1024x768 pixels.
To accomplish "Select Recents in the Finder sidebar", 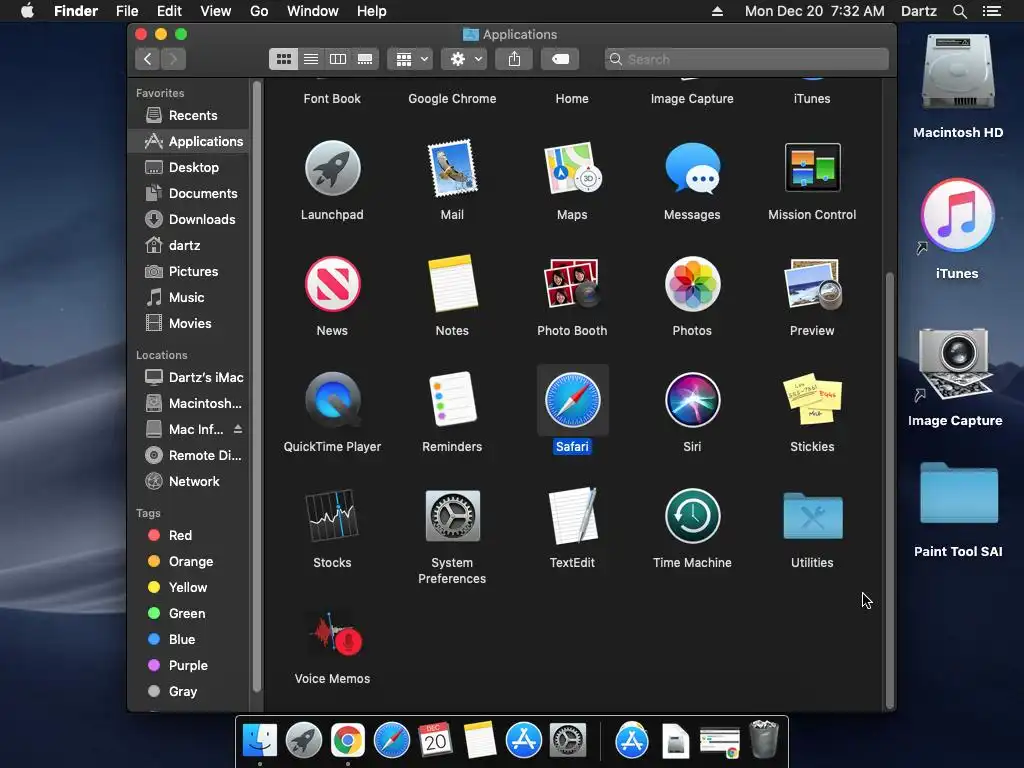I will tap(189, 116).
